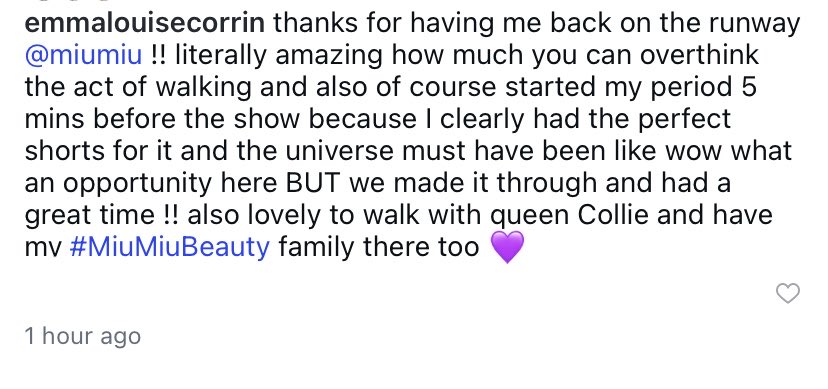This screenshot has width=828, height=389.
Task: Open the @miumiu mention
Action: pos(83,55)
